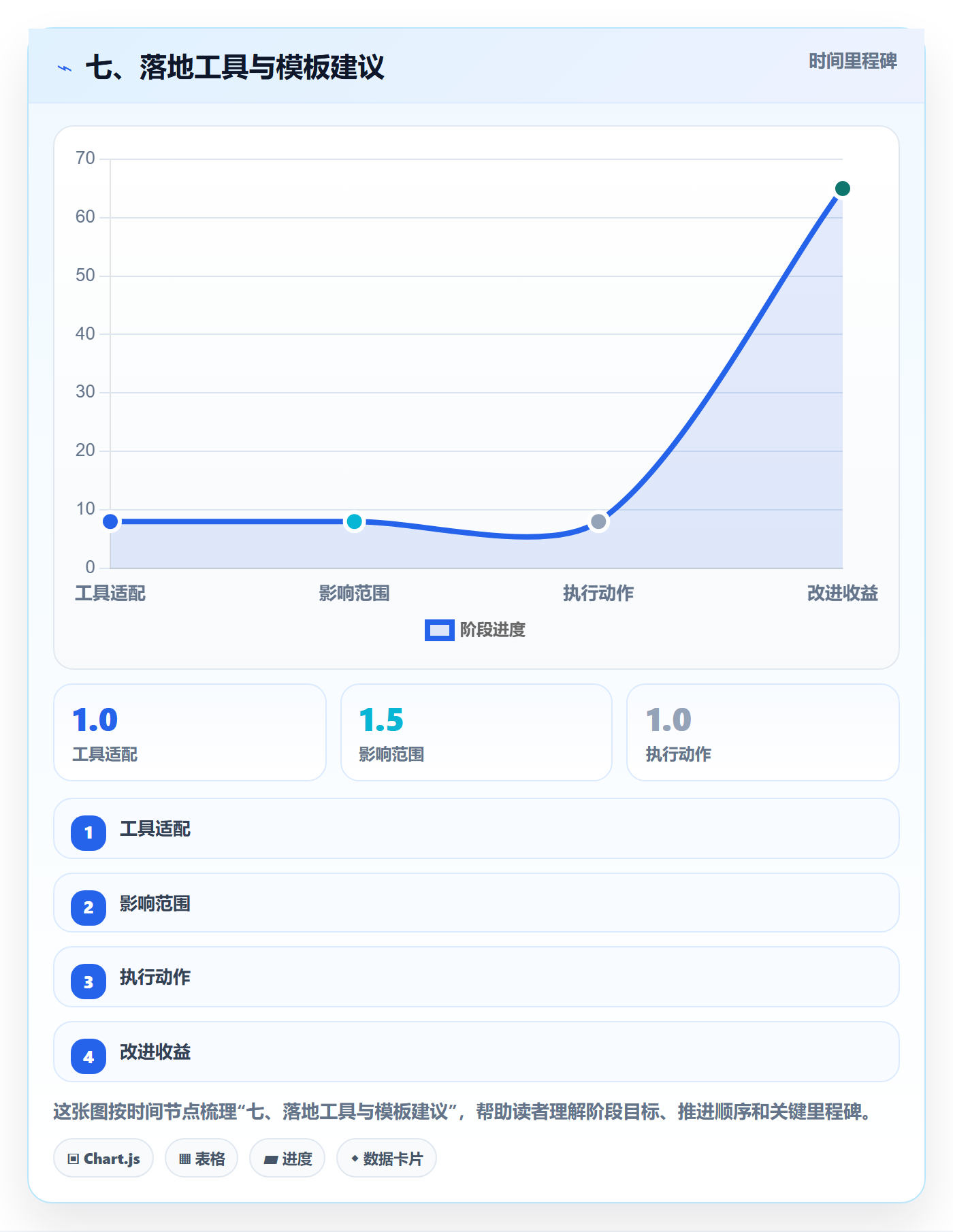Screen dimensions: 953x1232
Task: Select the 数据卡片 tag chip
Action: coord(387,1158)
